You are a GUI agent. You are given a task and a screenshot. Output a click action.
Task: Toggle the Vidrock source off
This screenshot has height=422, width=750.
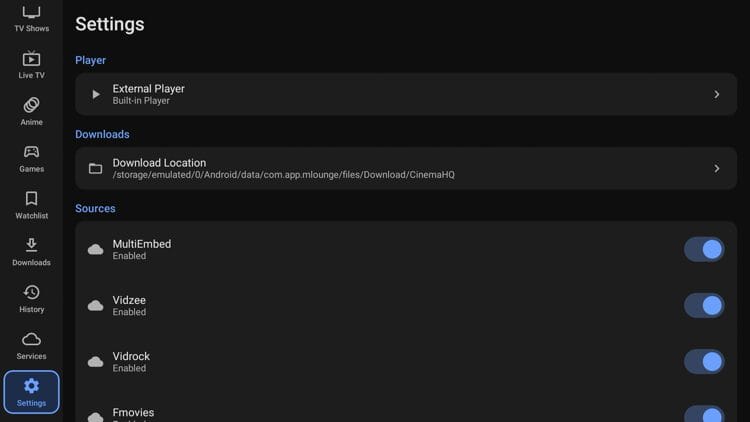click(x=704, y=361)
